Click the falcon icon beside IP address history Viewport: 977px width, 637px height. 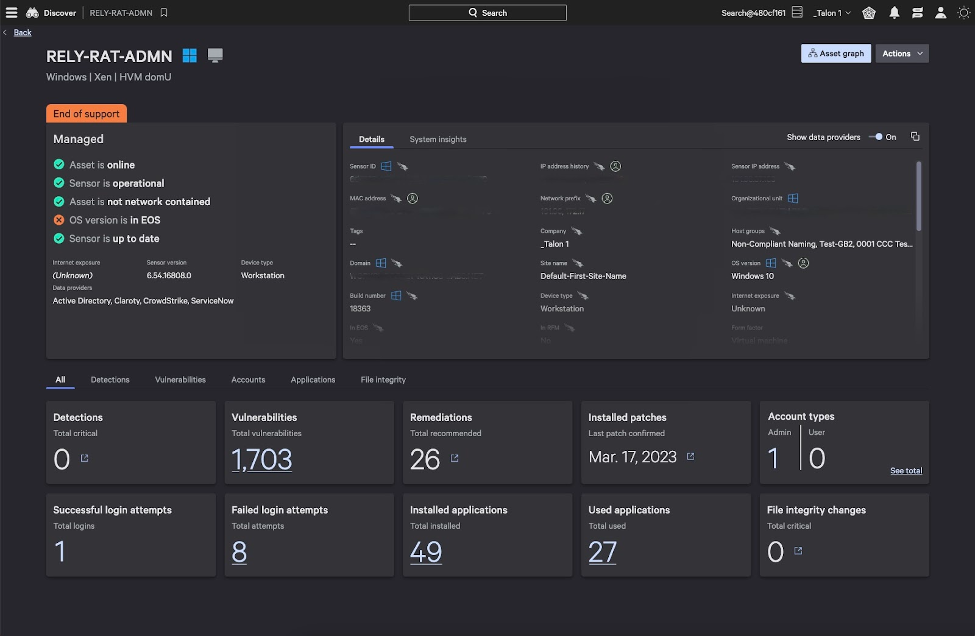(599, 166)
